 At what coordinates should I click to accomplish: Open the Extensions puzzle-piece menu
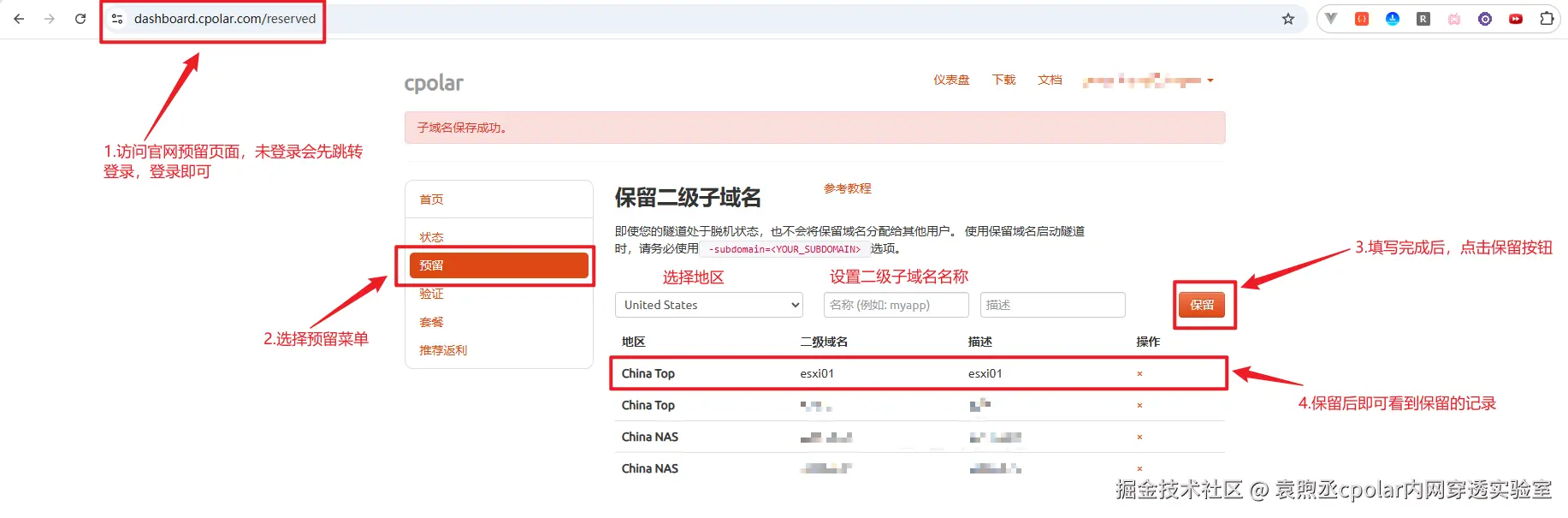click(x=1547, y=19)
